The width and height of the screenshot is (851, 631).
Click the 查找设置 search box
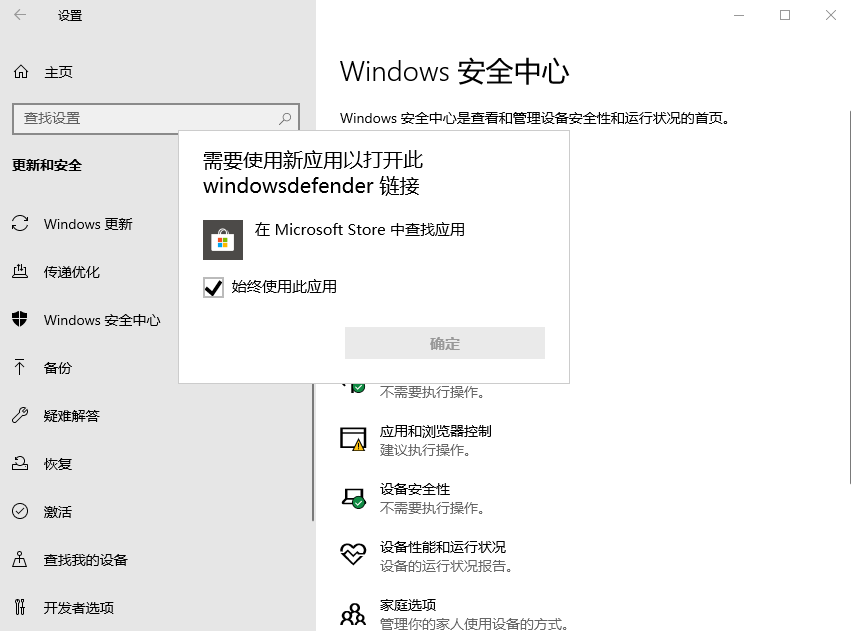(x=156, y=119)
